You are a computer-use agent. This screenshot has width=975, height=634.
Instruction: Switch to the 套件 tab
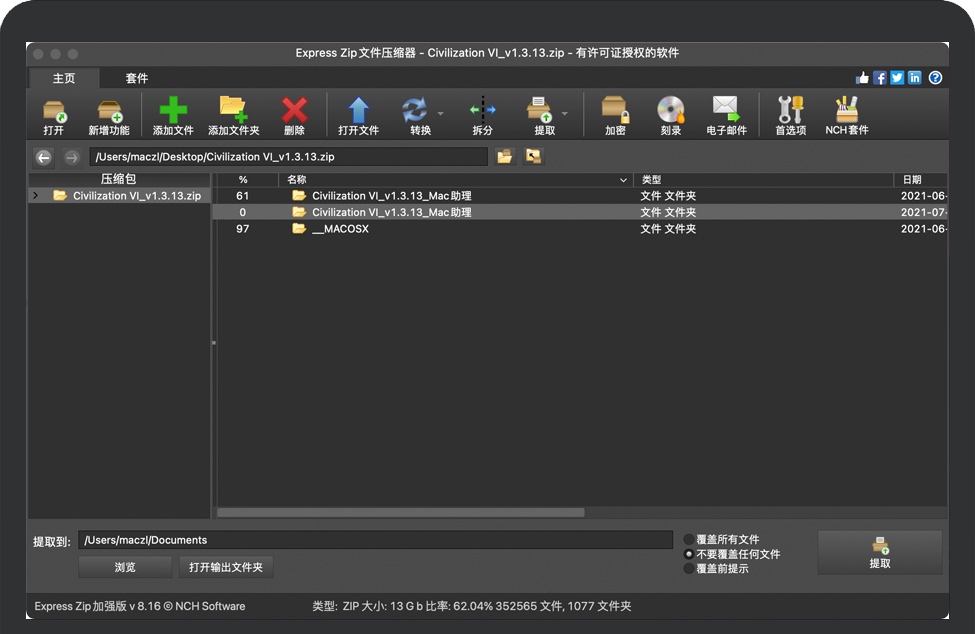tap(137, 77)
